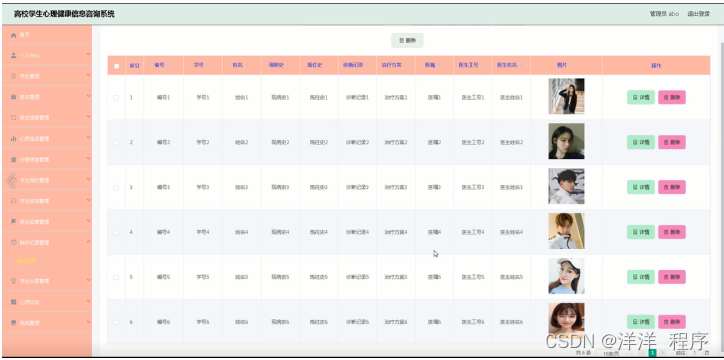Sort by the 学号 column sort icon

(208, 66)
